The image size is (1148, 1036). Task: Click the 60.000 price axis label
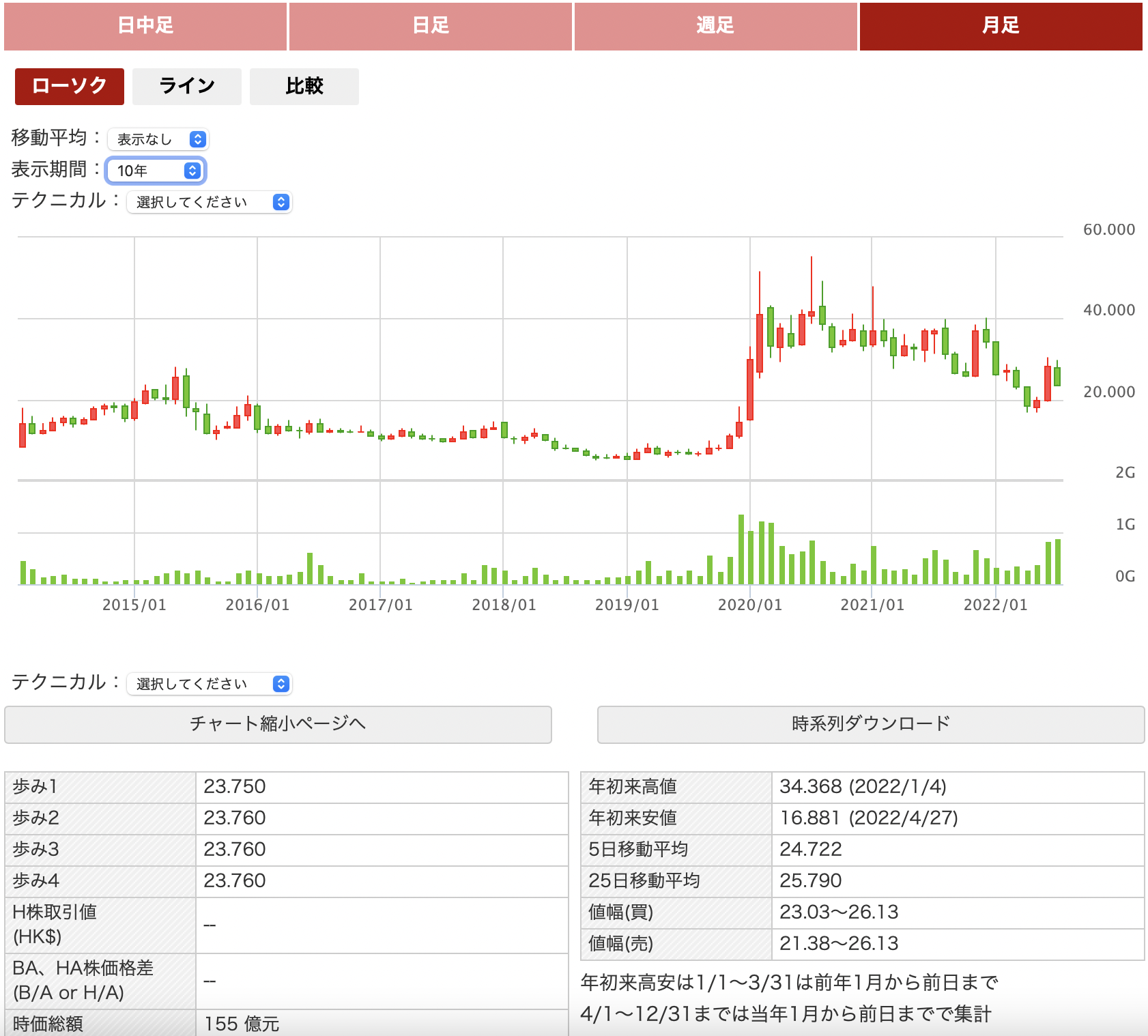[x=1109, y=230]
